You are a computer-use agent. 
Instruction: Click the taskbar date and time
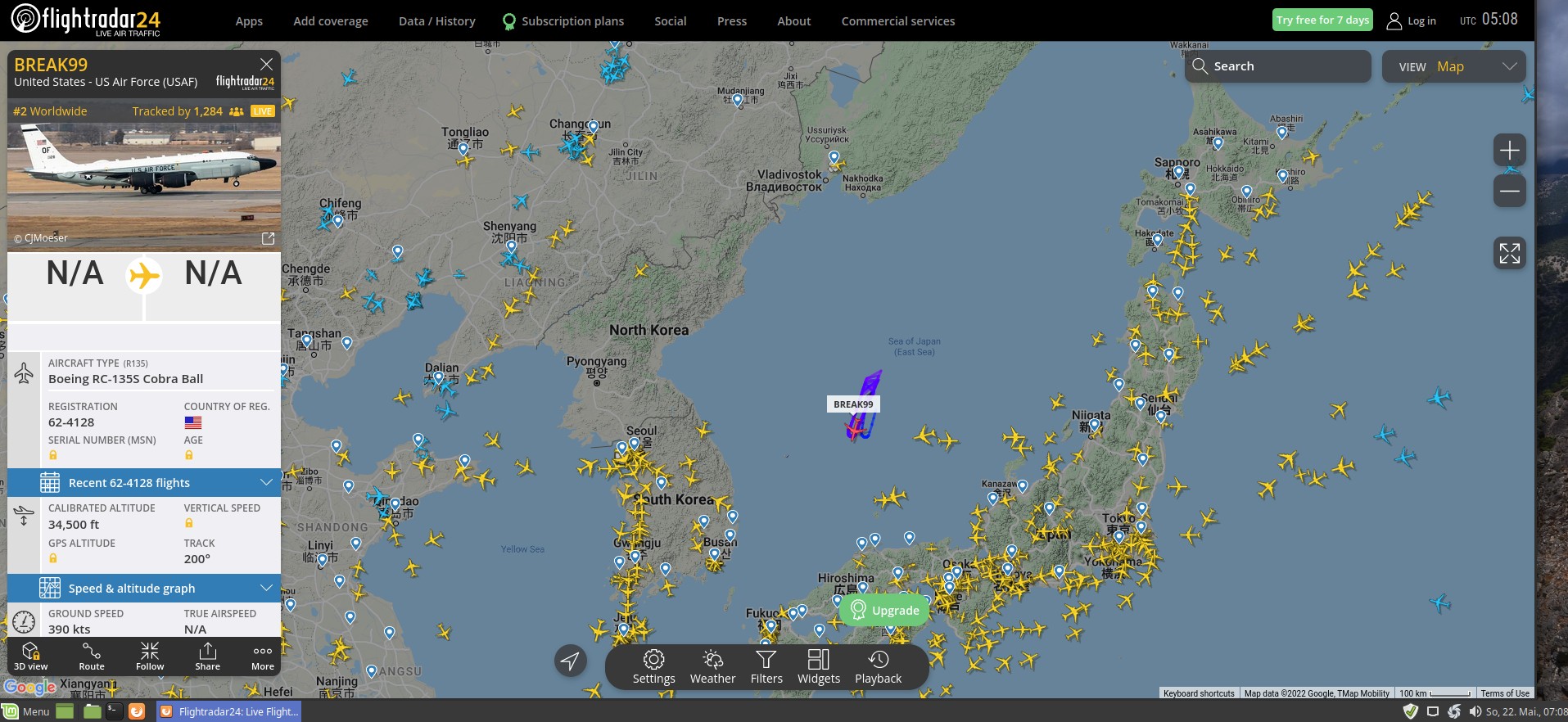coord(1526,712)
